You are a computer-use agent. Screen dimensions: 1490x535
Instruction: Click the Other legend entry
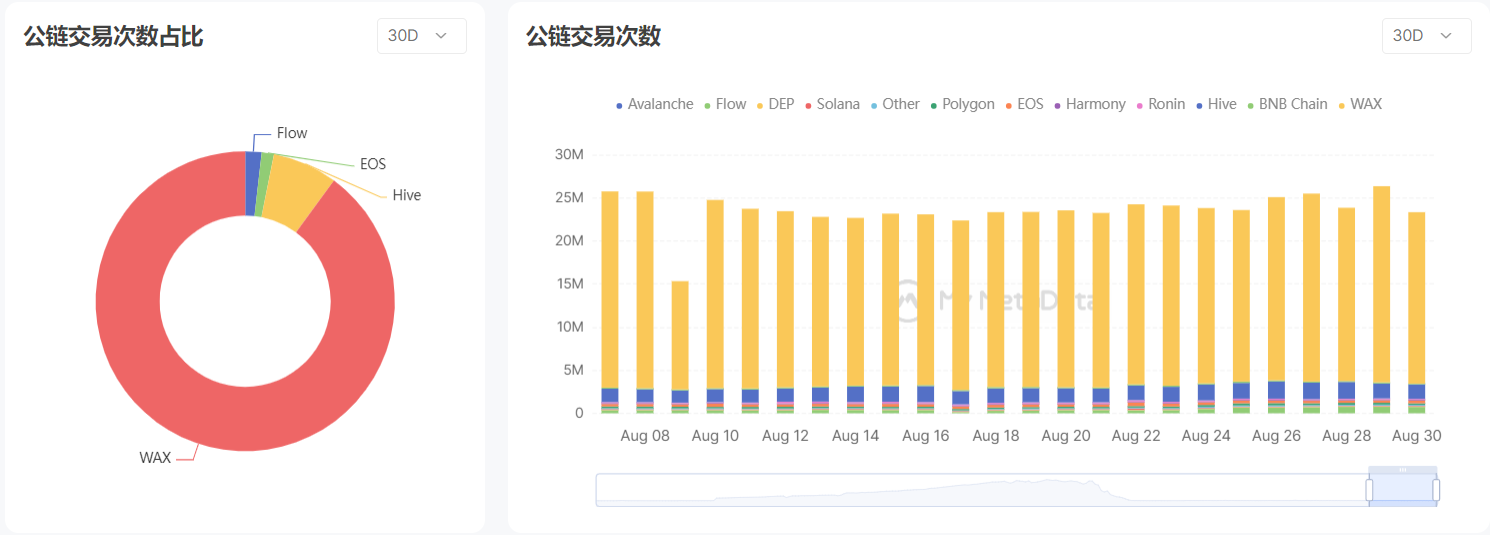pyautogui.click(x=893, y=104)
